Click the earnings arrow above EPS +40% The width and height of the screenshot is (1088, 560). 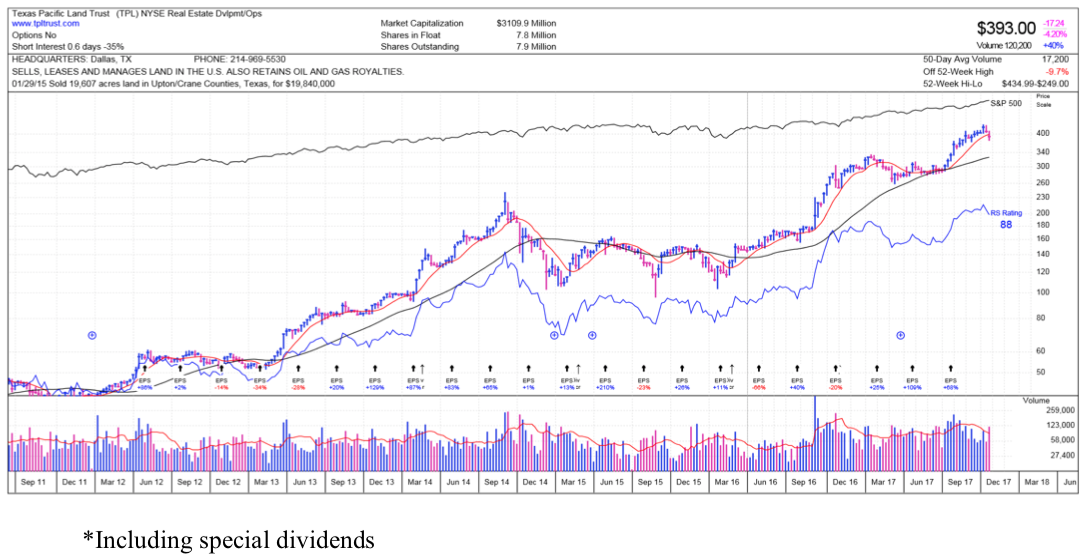[x=797, y=368]
